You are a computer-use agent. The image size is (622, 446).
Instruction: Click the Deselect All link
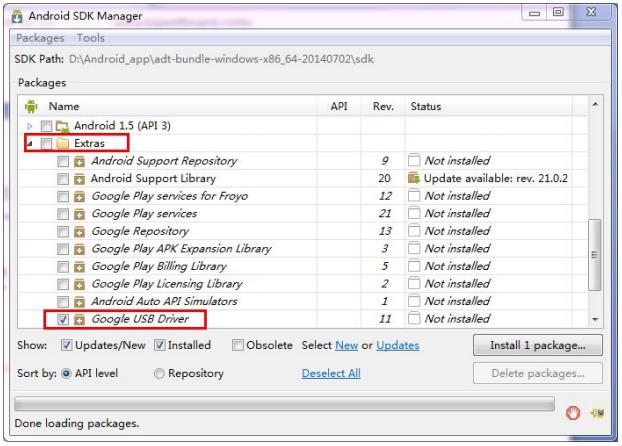tap(331, 373)
